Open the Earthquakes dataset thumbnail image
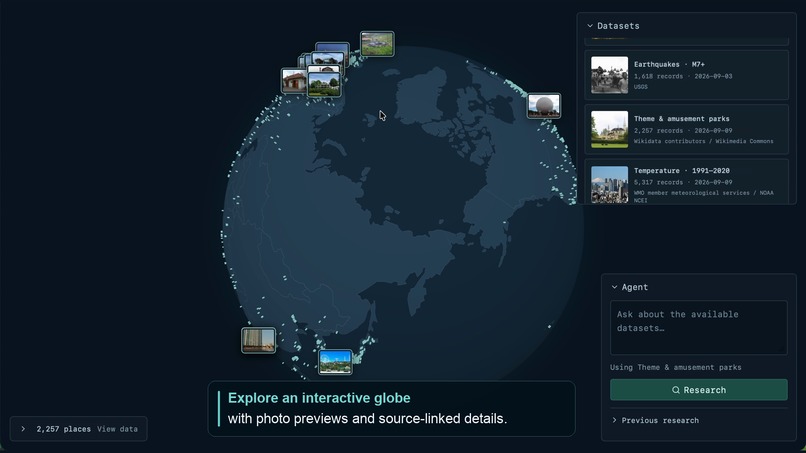This screenshot has width=806, height=453. (x=609, y=75)
